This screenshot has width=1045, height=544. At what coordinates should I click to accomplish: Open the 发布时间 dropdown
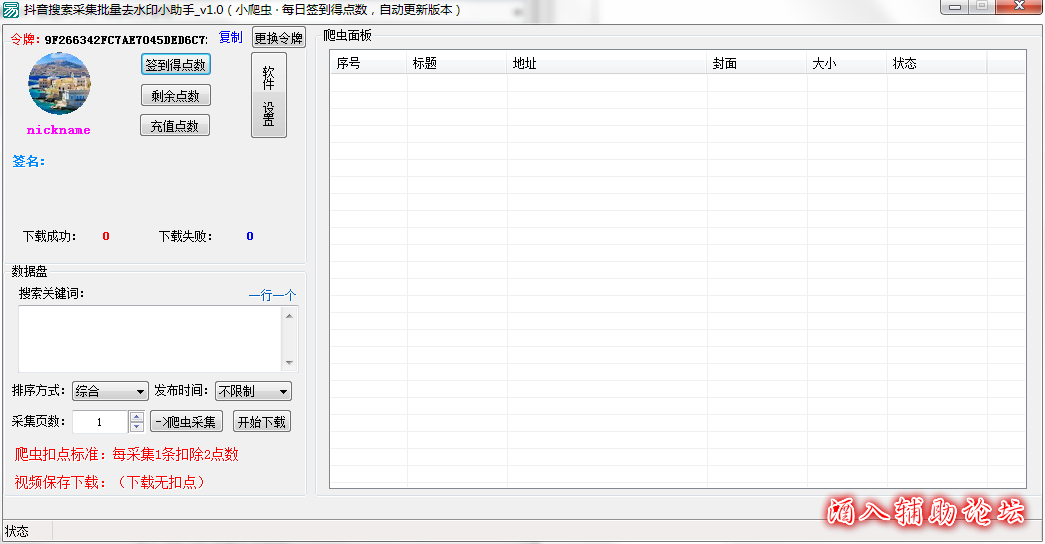pos(253,392)
